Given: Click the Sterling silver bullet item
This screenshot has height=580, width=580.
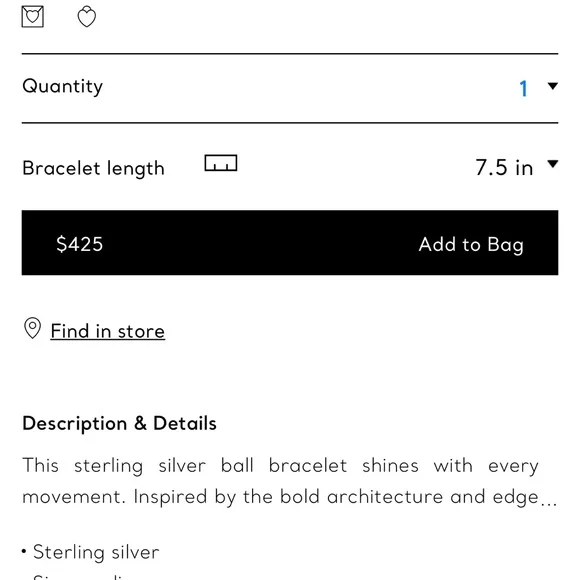Looking at the screenshot, I should [x=96, y=552].
